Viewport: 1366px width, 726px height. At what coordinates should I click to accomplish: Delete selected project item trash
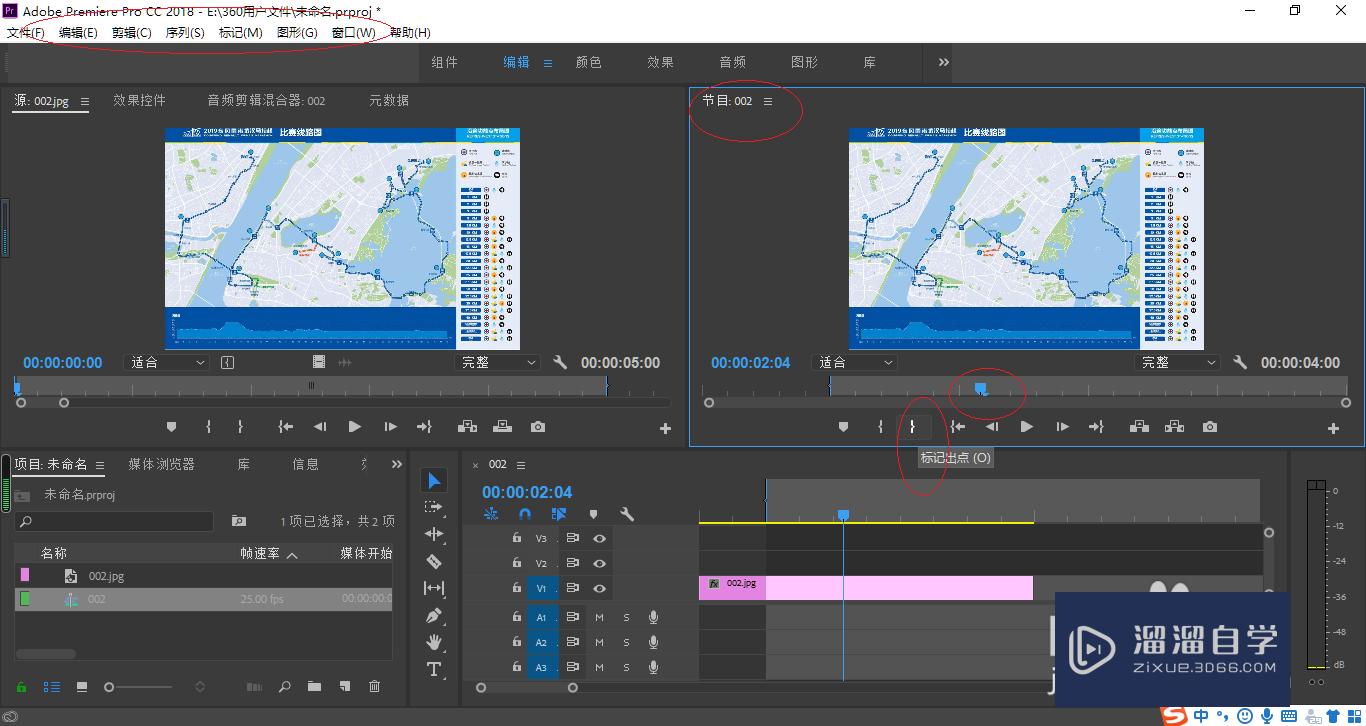point(375,687)
